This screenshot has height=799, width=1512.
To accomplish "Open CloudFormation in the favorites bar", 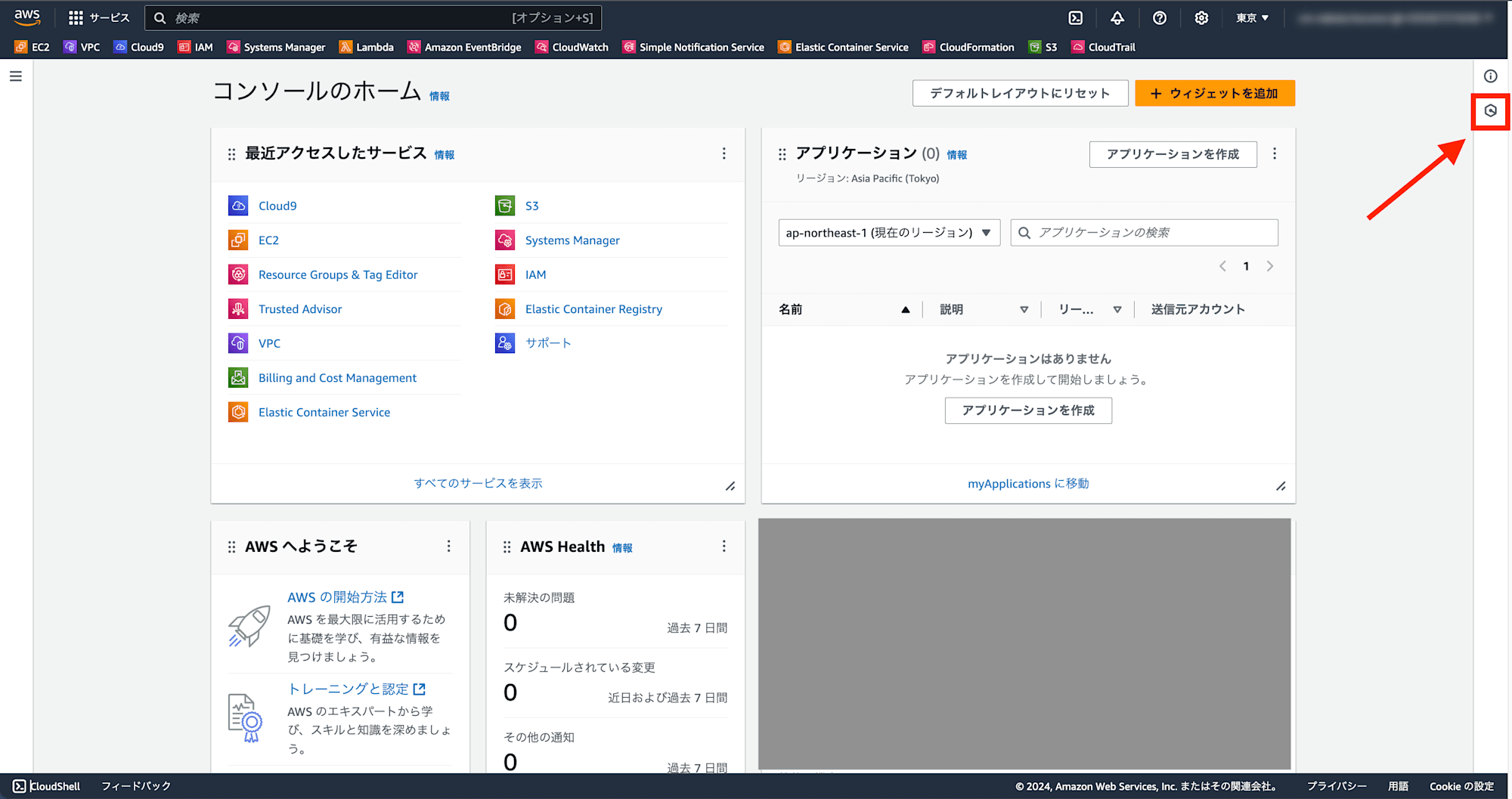I will [x=968, y=47].
